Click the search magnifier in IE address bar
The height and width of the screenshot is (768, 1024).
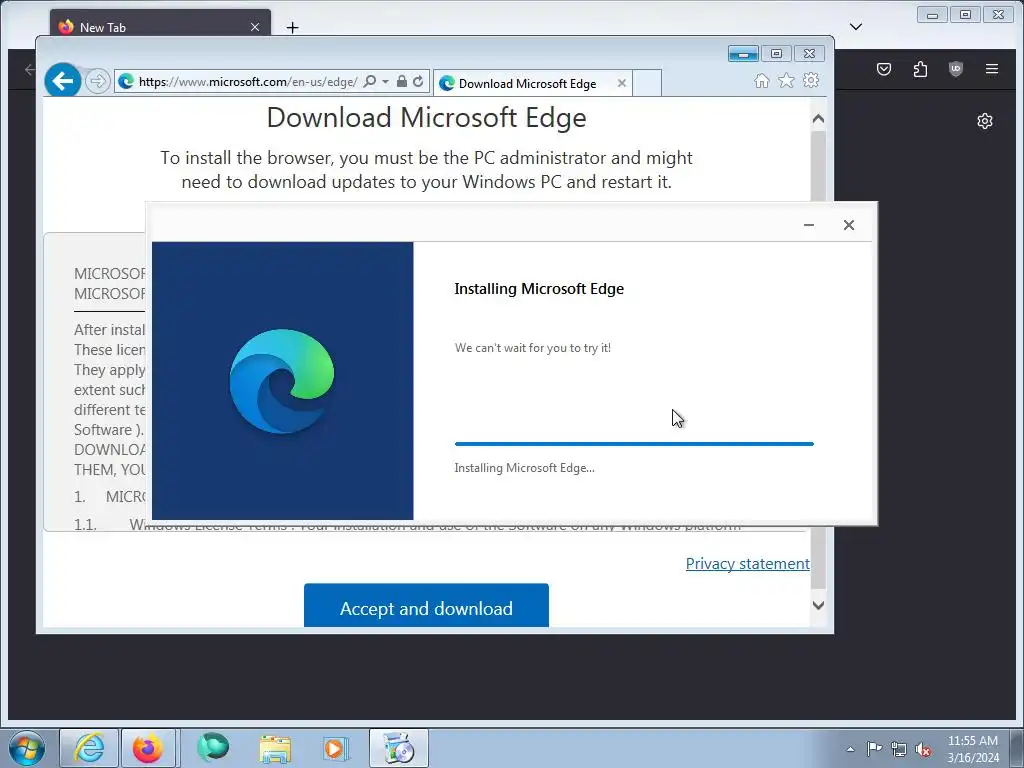pos(370,81)
